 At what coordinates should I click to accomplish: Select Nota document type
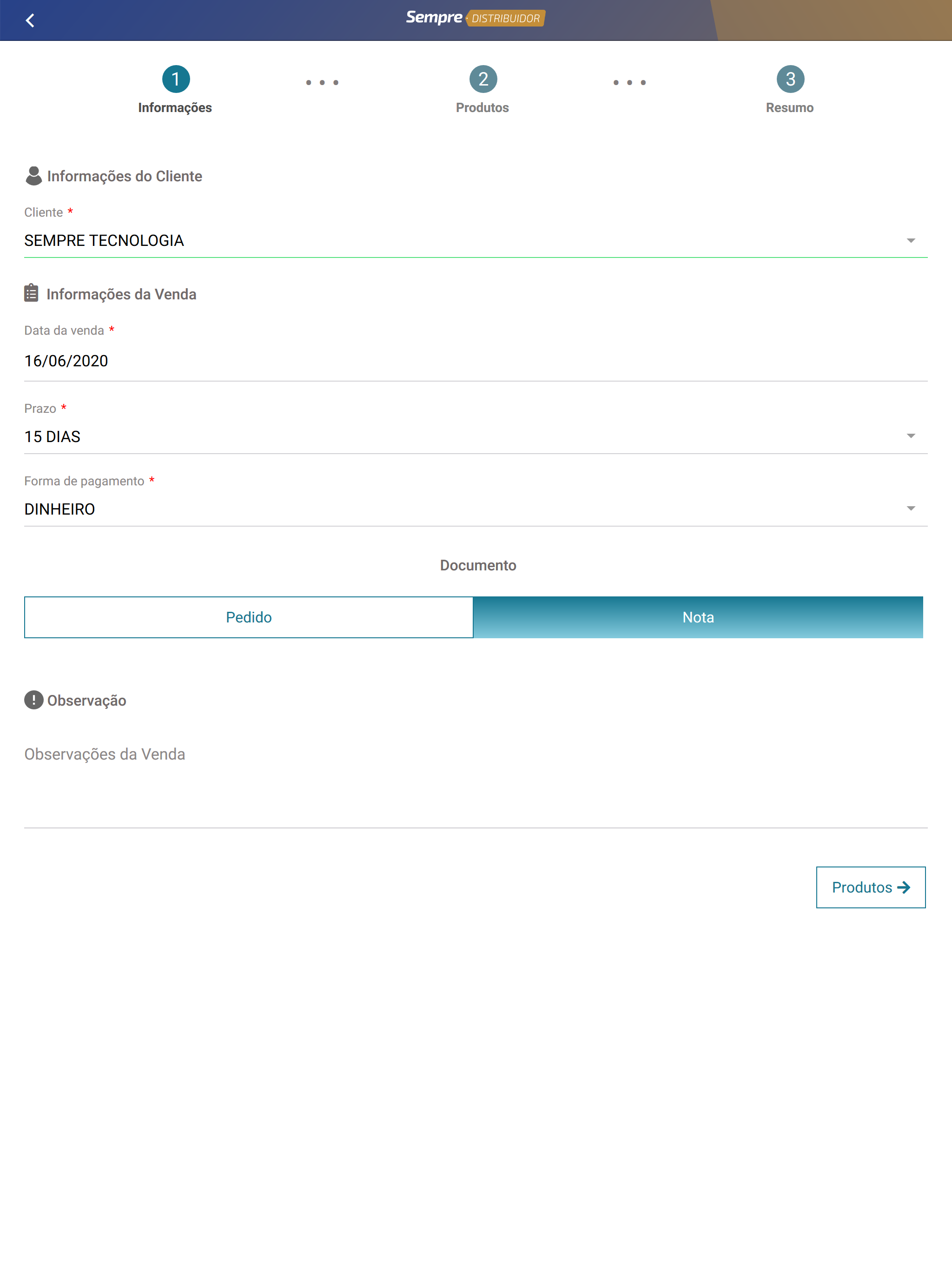(x=698, y=617)
